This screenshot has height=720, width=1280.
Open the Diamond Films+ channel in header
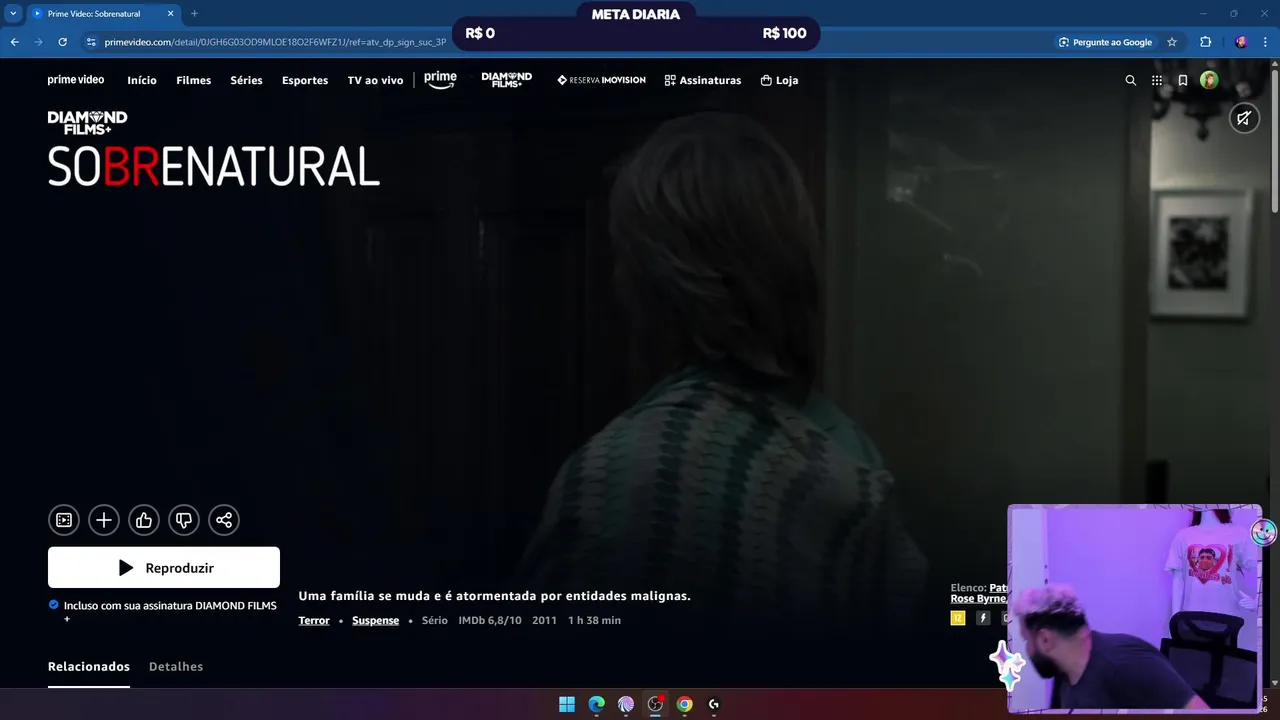pos(507,80)
